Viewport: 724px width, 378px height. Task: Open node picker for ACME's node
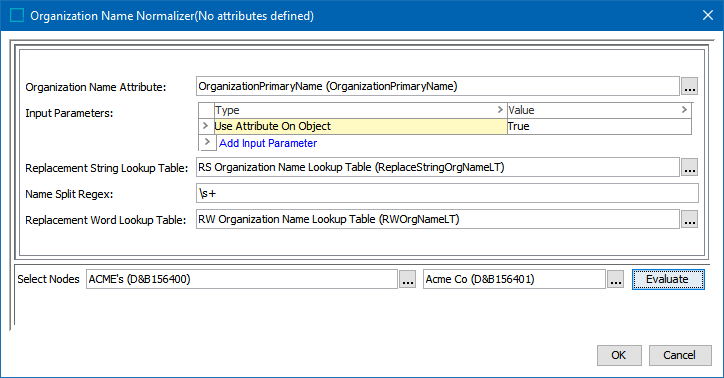point(407,280)
